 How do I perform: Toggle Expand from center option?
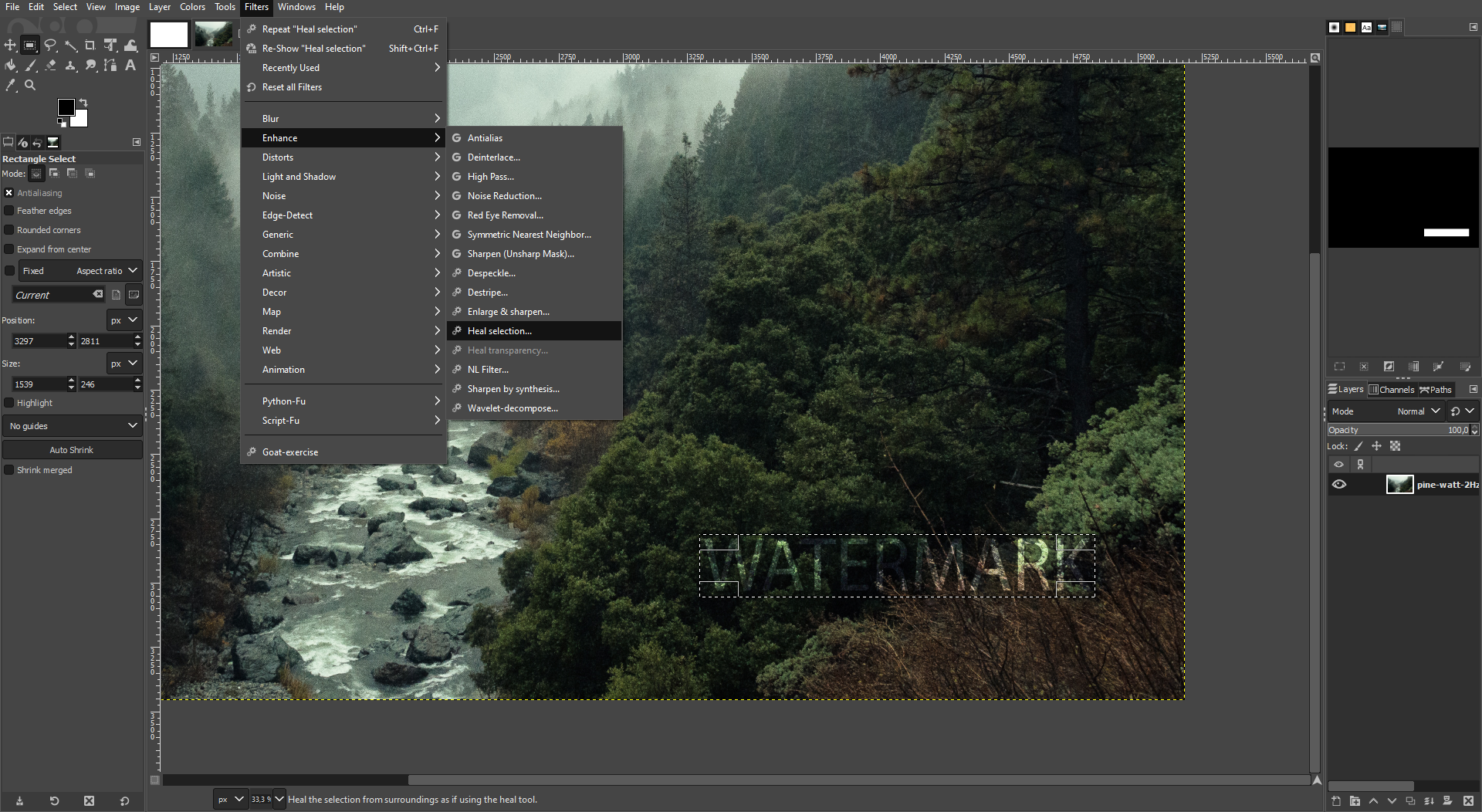click(8, 249)
